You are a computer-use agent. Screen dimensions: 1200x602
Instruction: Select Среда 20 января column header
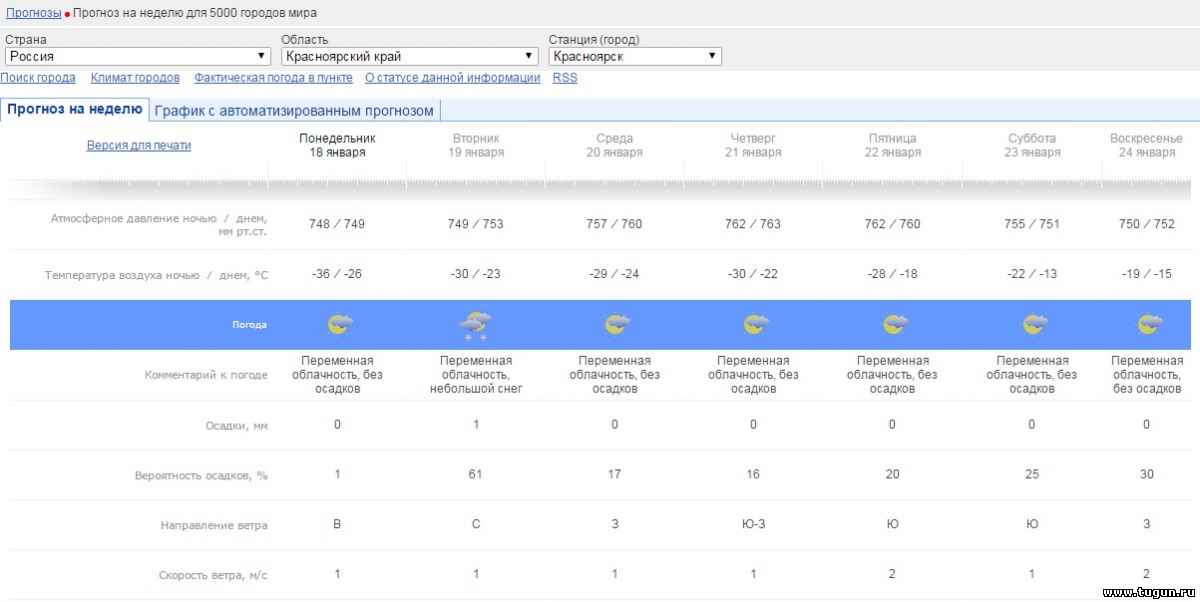tap(614, 146)
